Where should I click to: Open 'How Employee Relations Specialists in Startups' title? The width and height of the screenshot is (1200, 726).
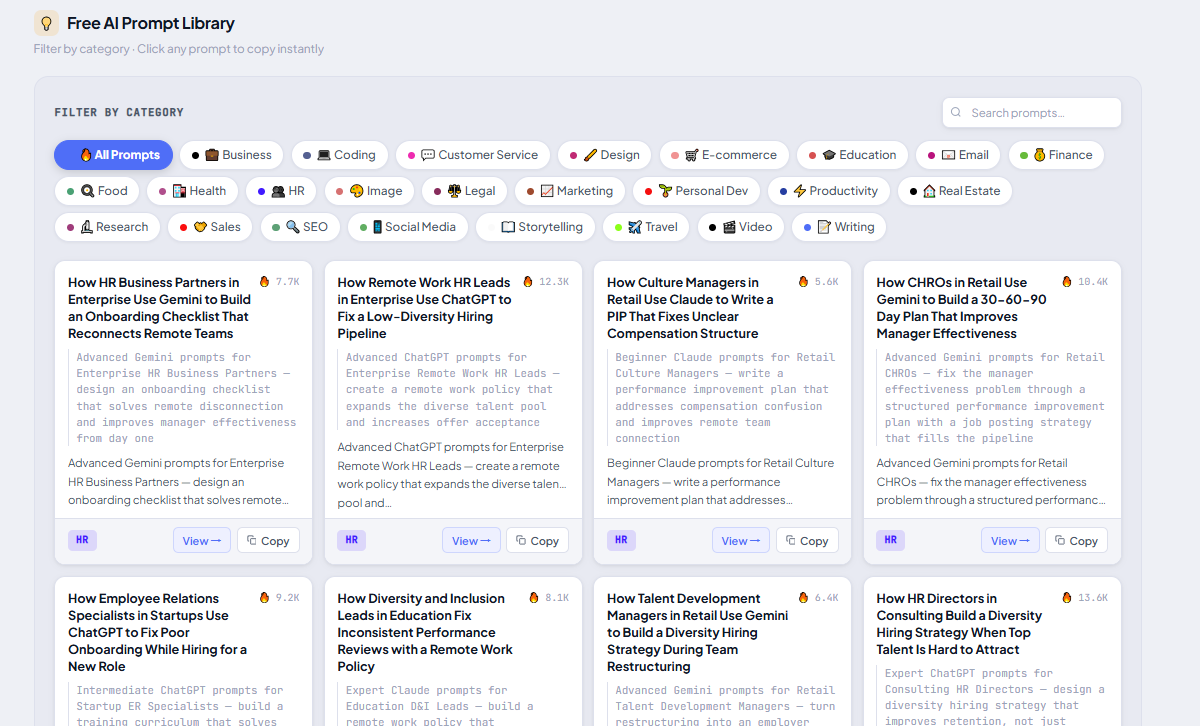pos(158,632)
